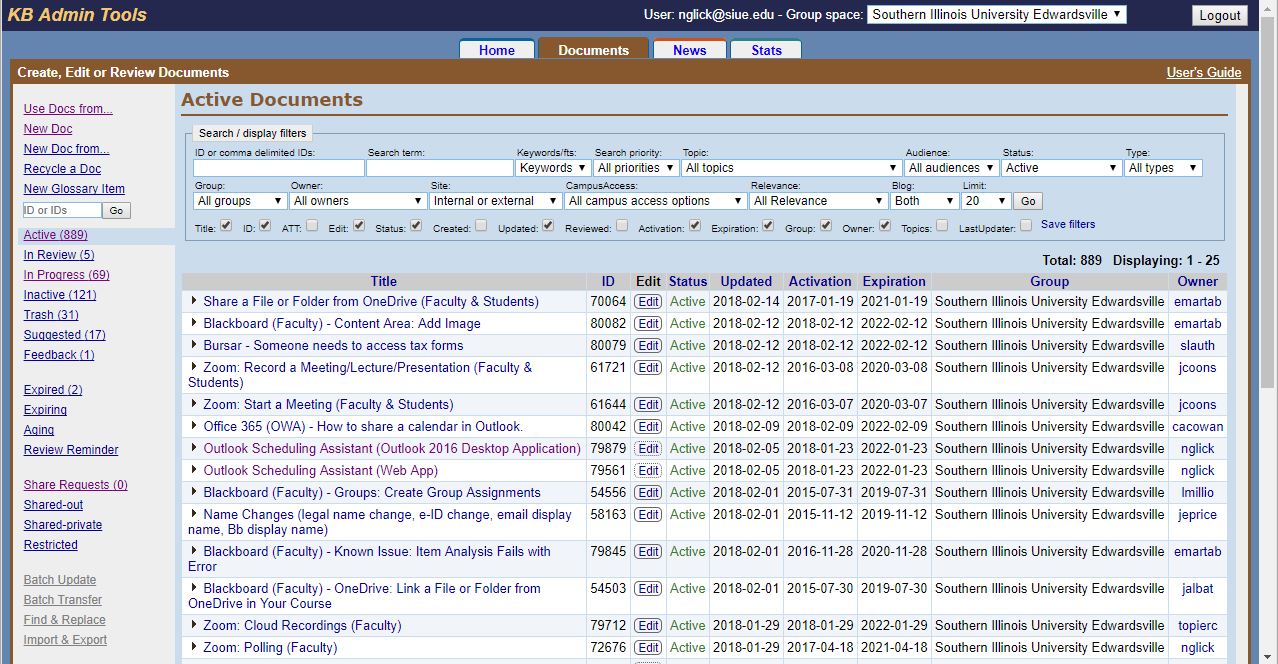Switch to the News tab
Screen dimensions: 1278x664
click(689, 50)
